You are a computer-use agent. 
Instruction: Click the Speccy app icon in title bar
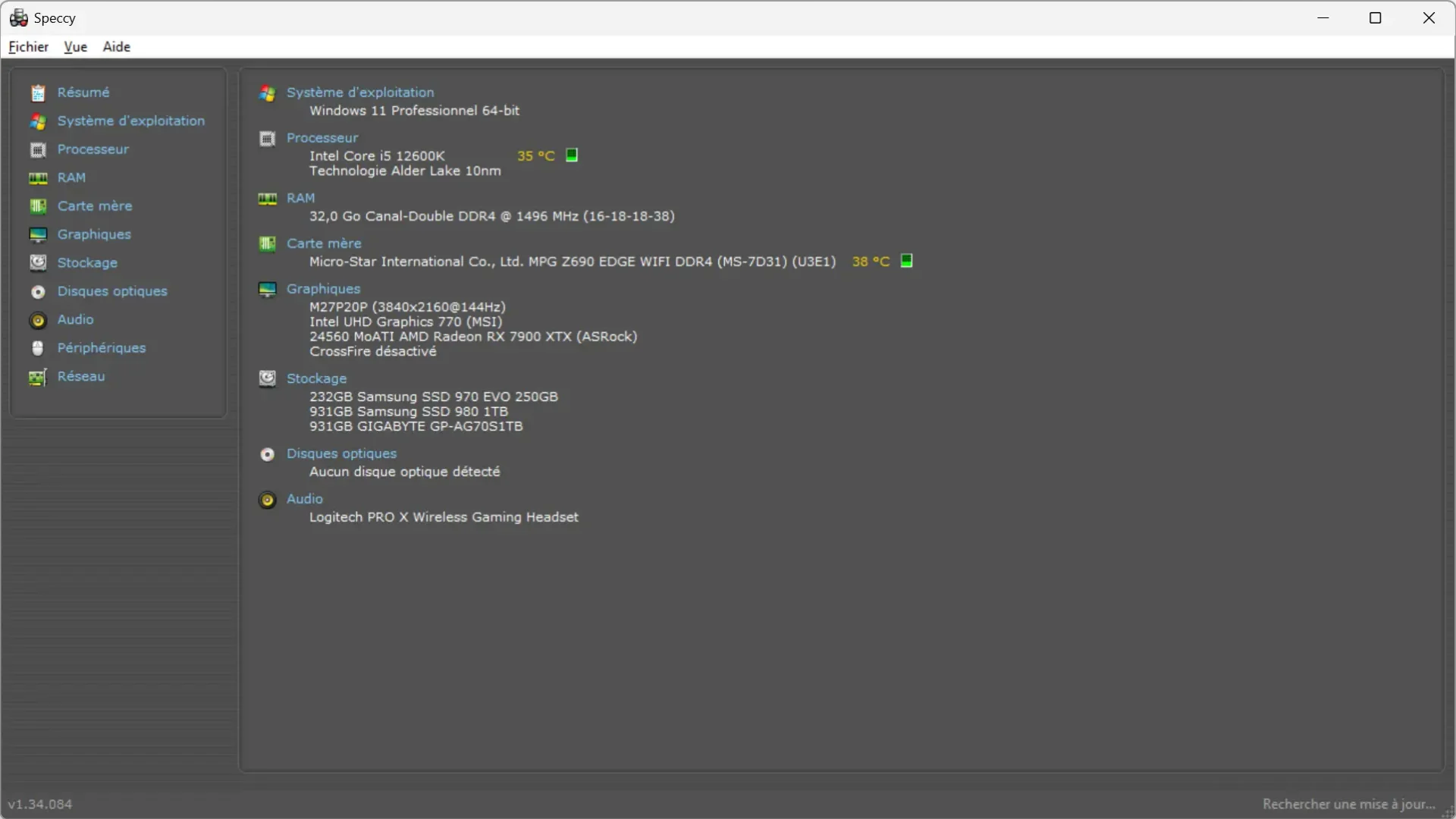(x=19, y=17)
